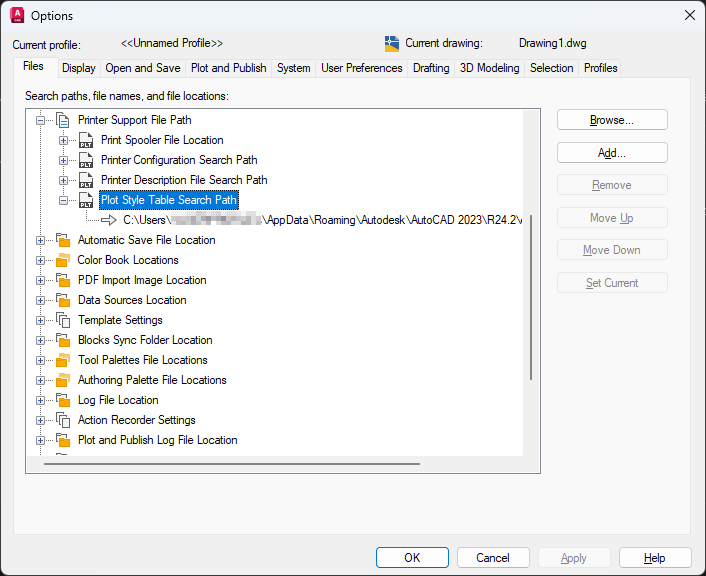Switch to the System tab
The width and height of the screenshot is (706, 576).
click(294, 68)
